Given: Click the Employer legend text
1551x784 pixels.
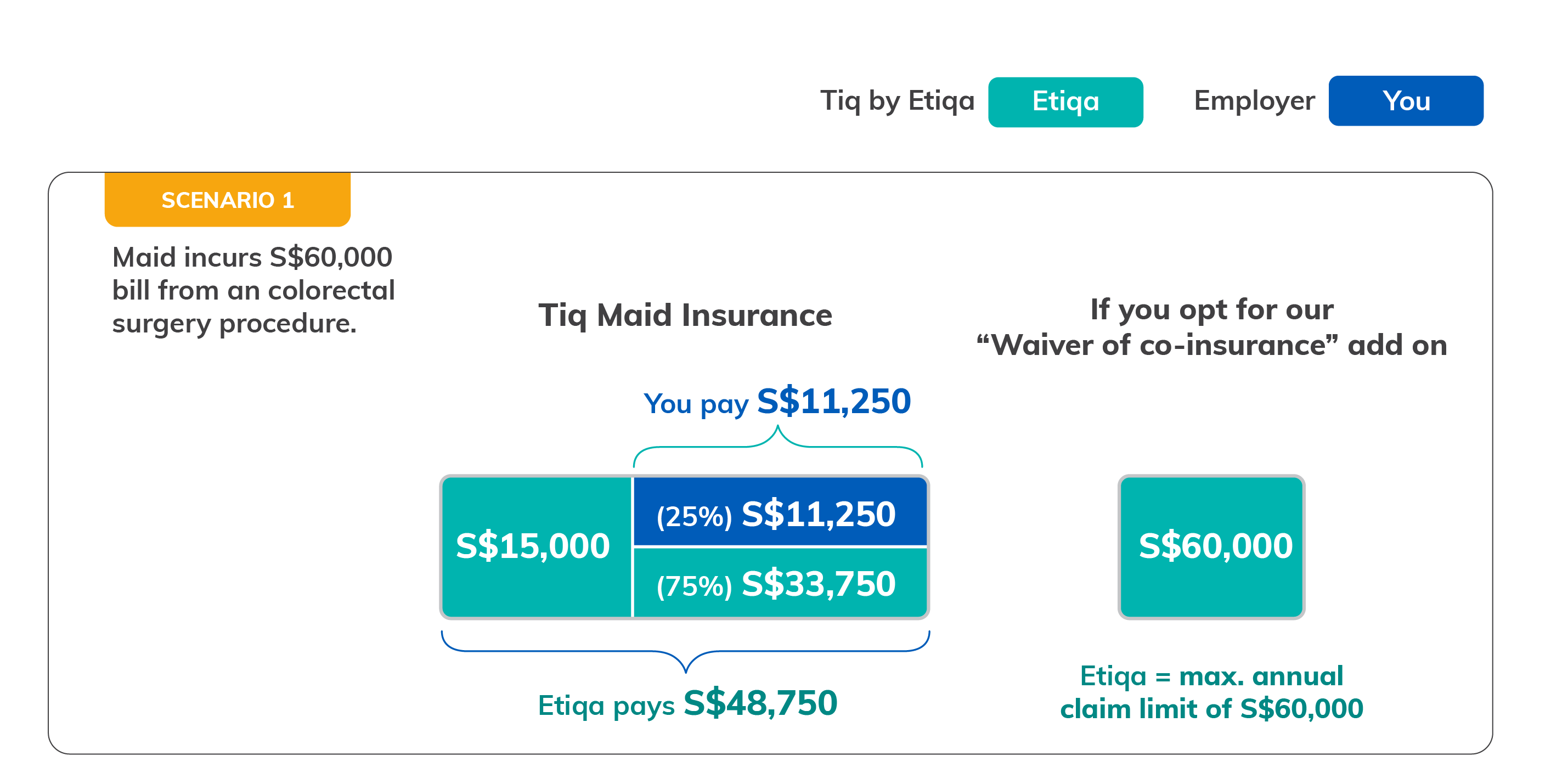Looking at the screenshot, I should (1254, 100).
